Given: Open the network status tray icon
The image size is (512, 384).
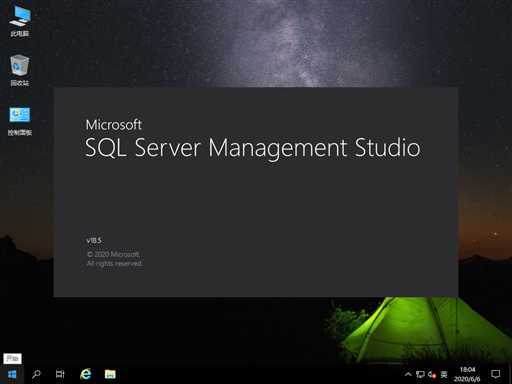Looking at the screenshot, I should pos(420,375).
